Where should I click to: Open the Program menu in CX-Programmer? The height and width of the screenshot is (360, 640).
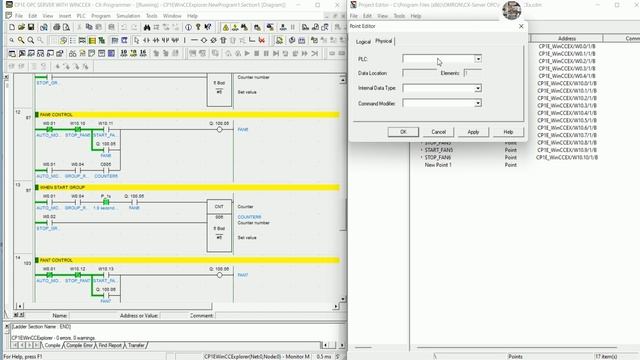[x=101, y=16]
